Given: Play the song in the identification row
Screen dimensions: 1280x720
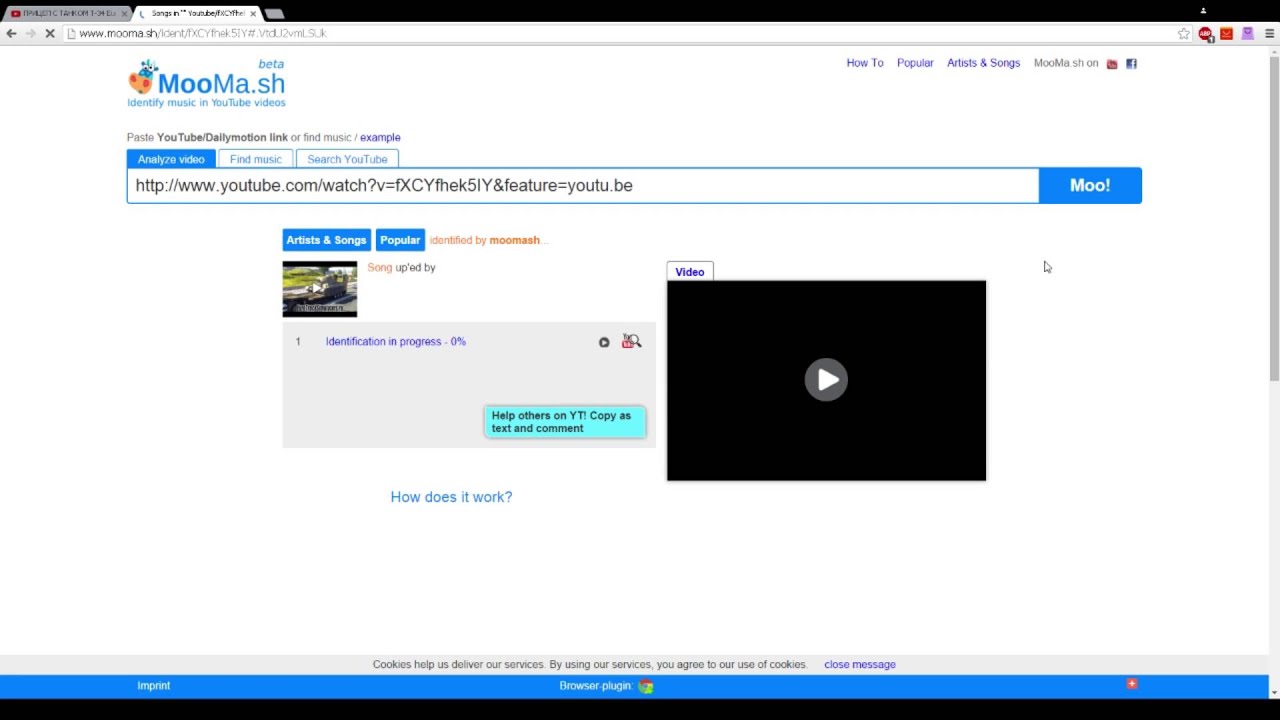Looking at the screenshot, I should tap(604, 342).
